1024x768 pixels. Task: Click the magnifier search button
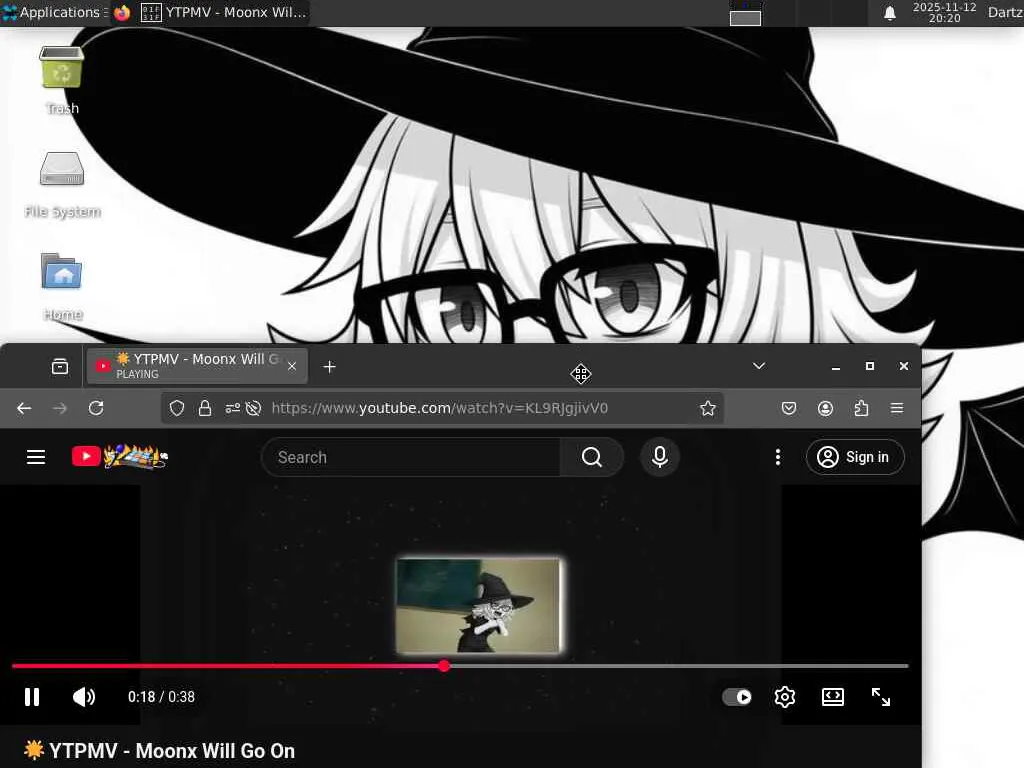(592, 457)
